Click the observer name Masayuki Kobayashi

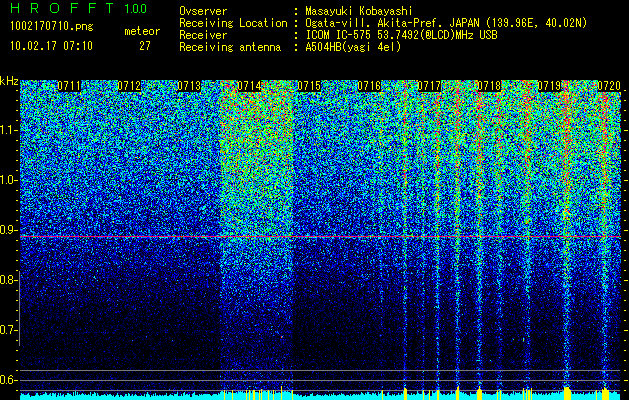359,11
